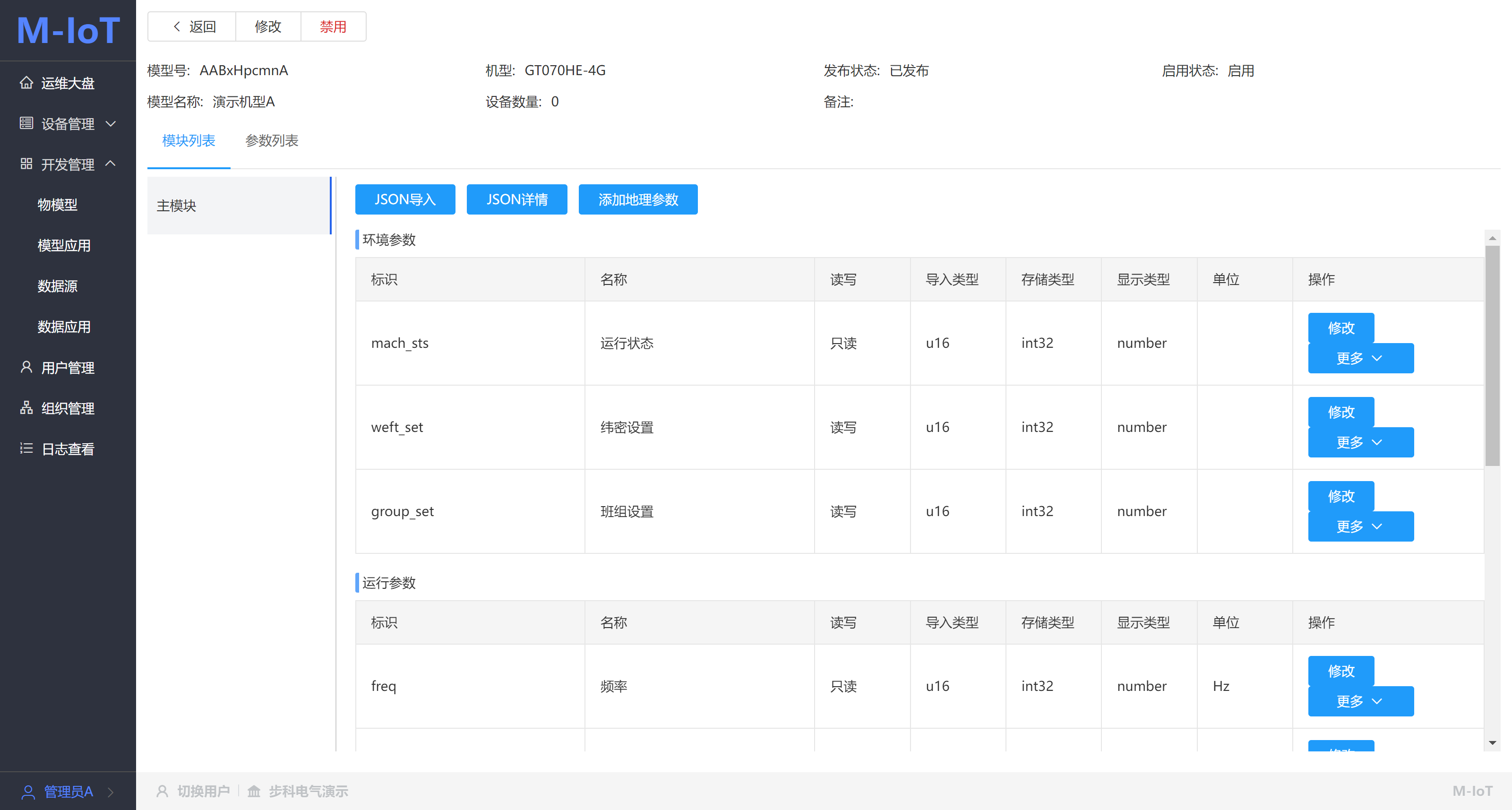Click the weft_set identifier cell
This screenshot has width=1512, height=810.
click(470, 427)
